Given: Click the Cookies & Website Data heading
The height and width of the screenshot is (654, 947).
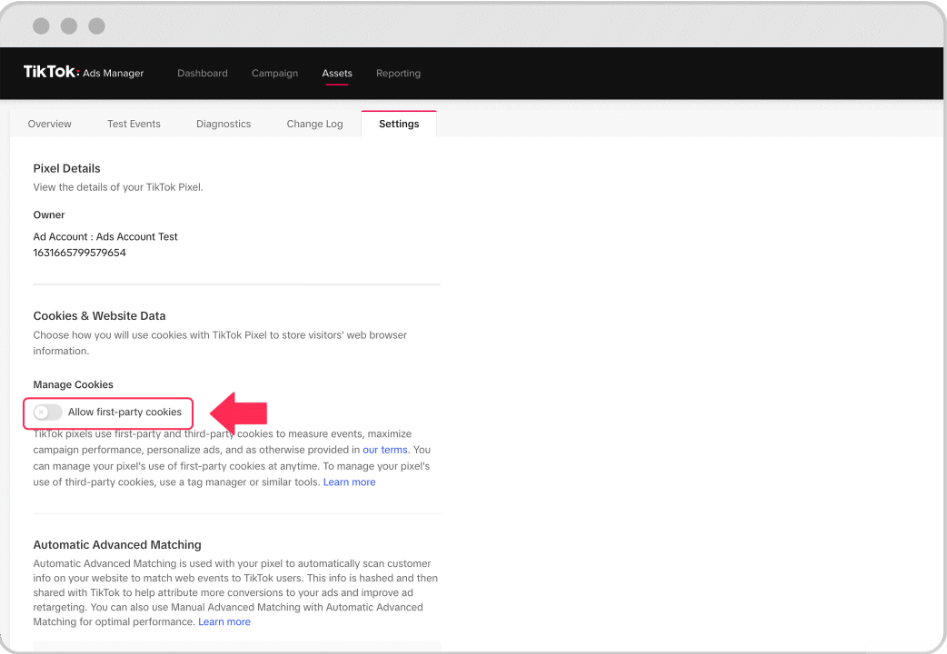Looking at the screenshot, I should [99, 316].
